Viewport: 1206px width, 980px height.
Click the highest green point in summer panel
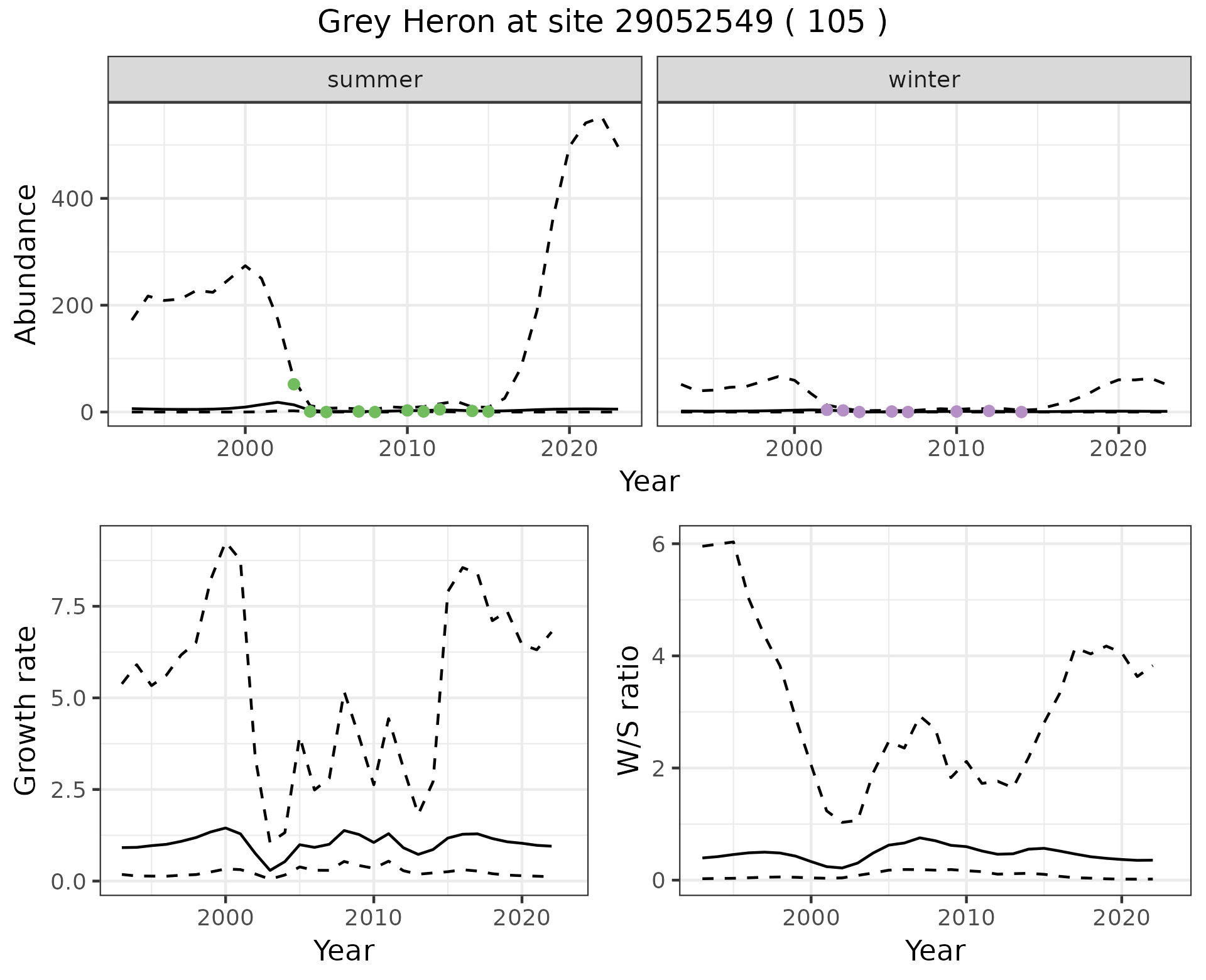click(x=293, y=384)
